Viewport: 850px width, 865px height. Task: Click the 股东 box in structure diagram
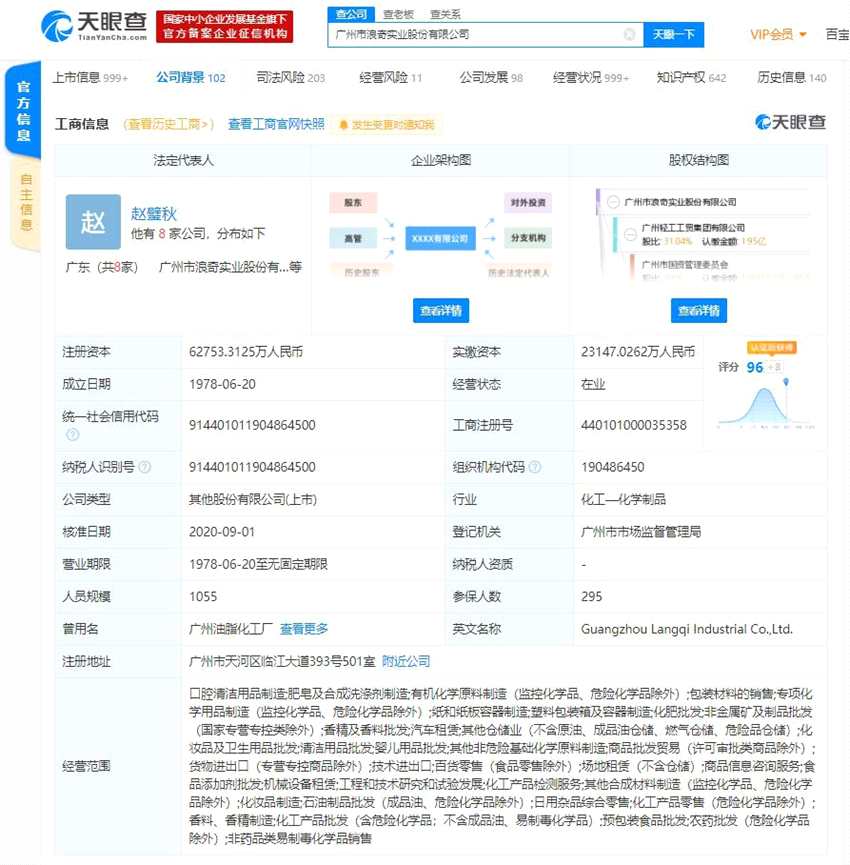coord(353,202)
